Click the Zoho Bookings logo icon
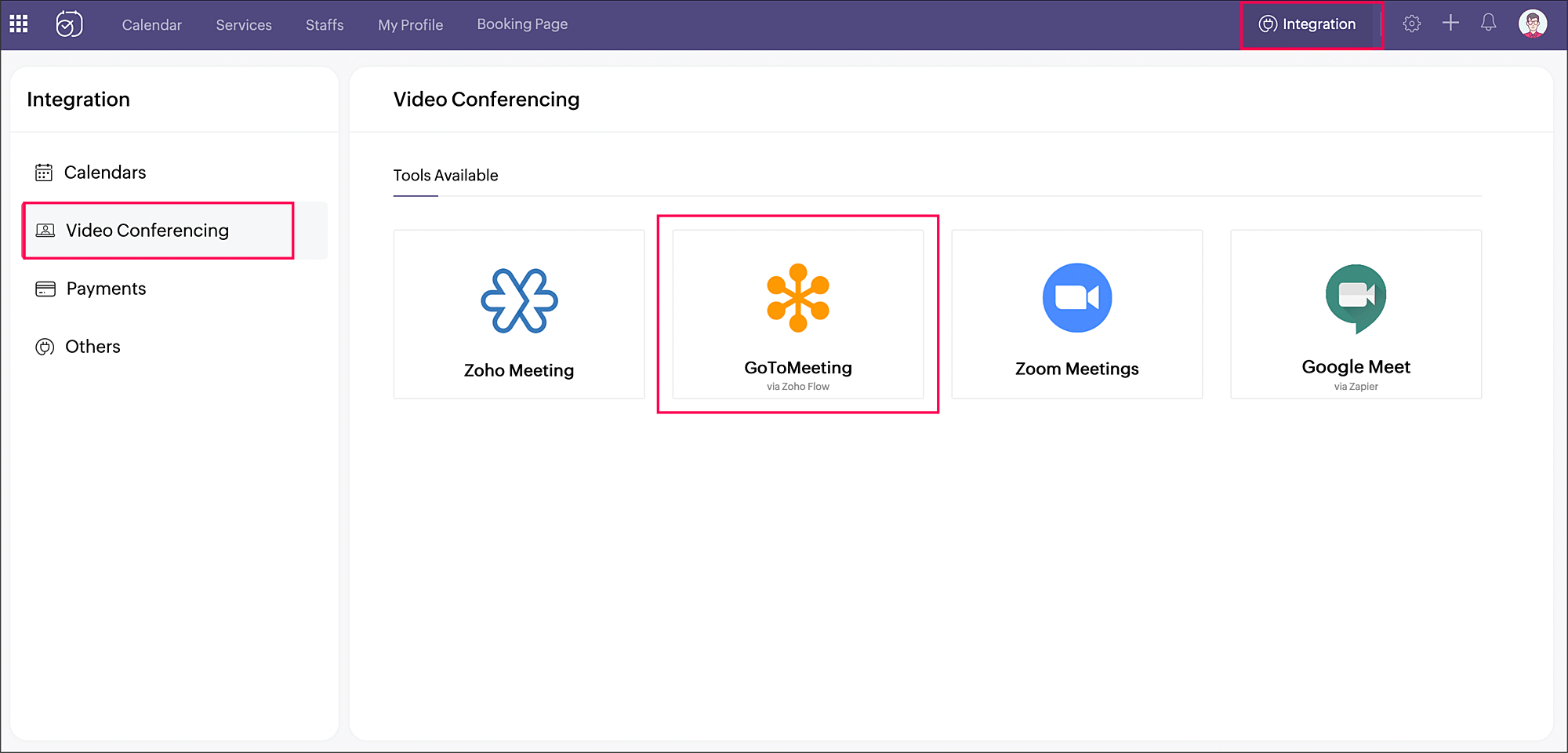Viewport: 1568px width, 753px height. (69, 24)
